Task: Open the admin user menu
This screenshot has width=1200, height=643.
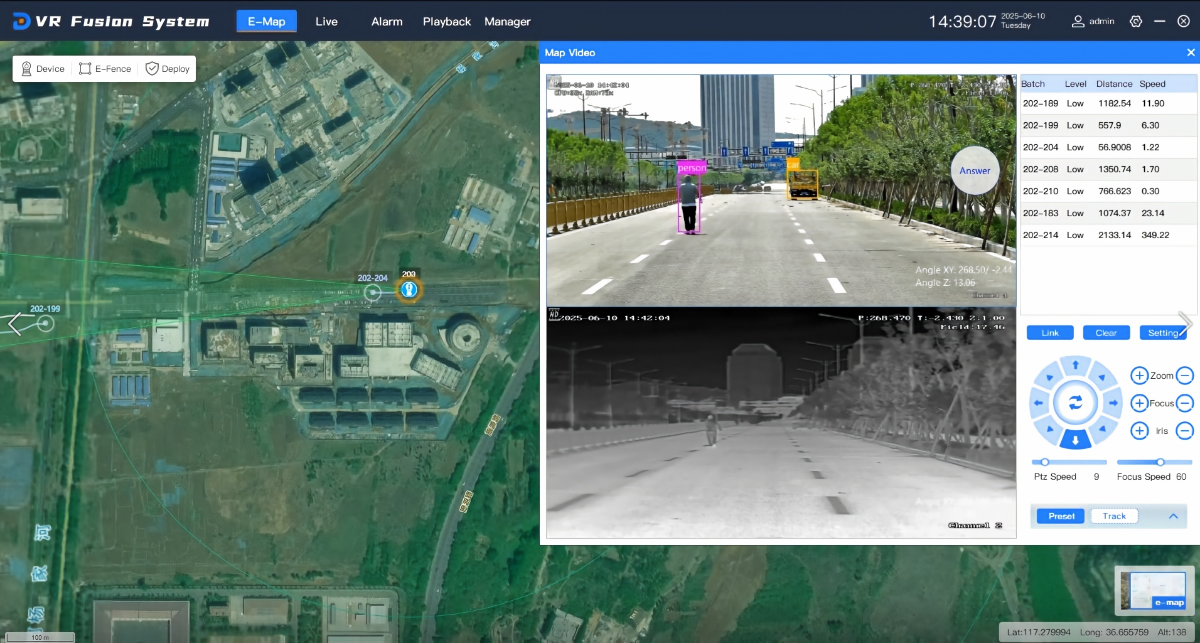Action: pos(1093,21)
